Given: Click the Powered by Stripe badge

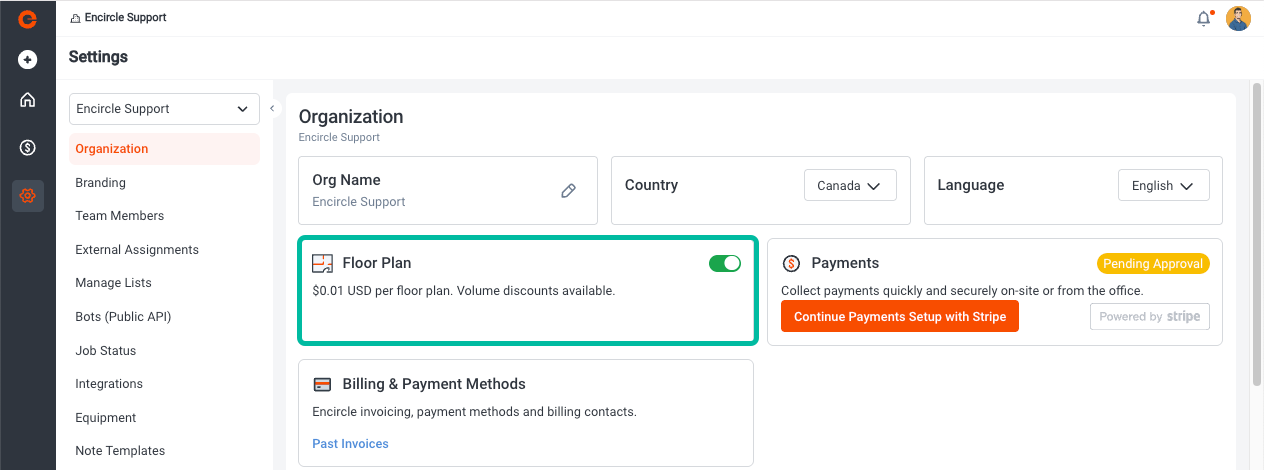Looking at the screenshot, I should point(1150,317).
